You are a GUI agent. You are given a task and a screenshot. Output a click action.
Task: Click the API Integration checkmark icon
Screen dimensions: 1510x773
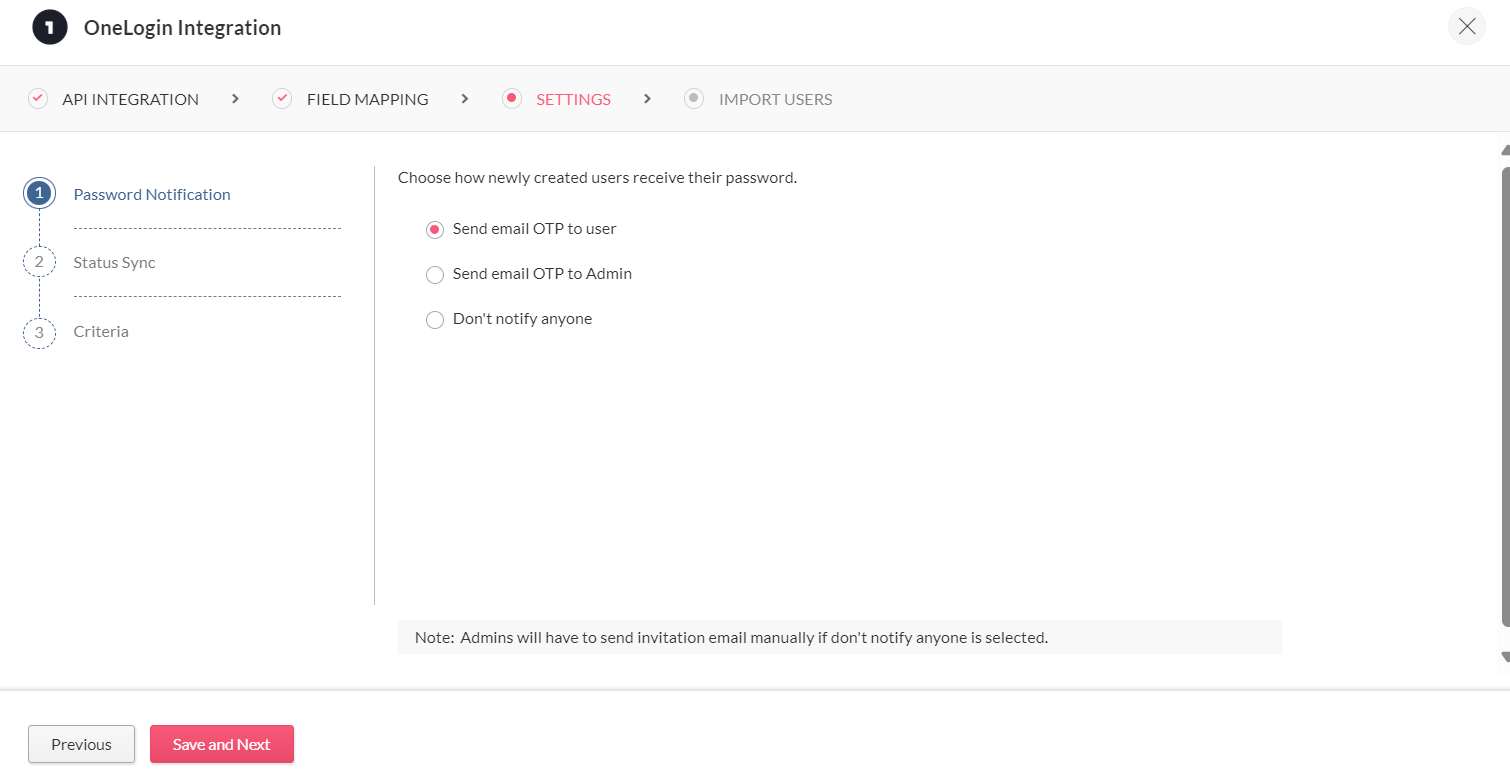38,98
